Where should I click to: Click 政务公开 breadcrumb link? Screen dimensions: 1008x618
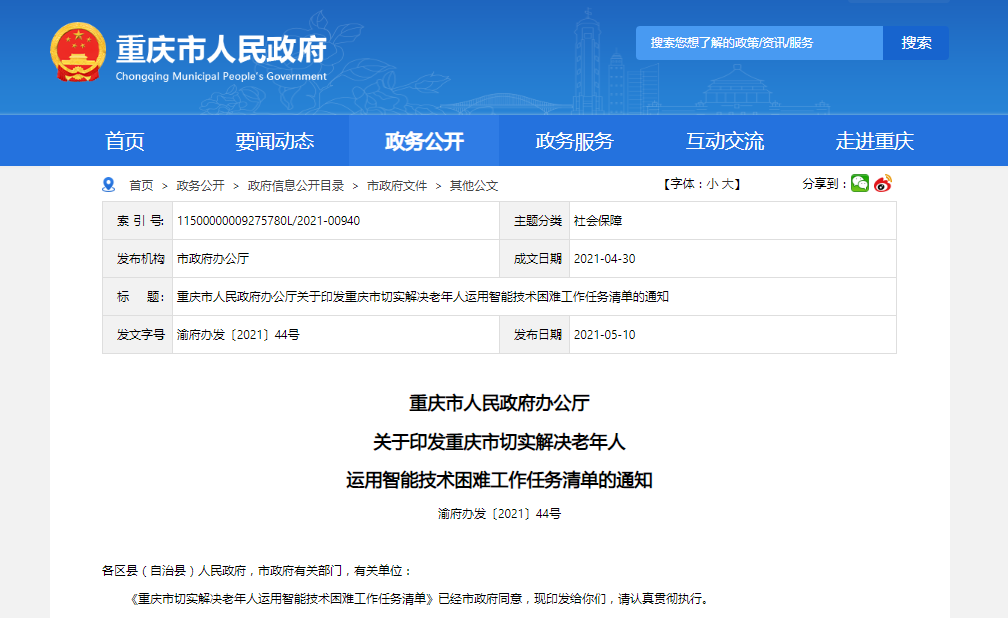pos(200,185)
